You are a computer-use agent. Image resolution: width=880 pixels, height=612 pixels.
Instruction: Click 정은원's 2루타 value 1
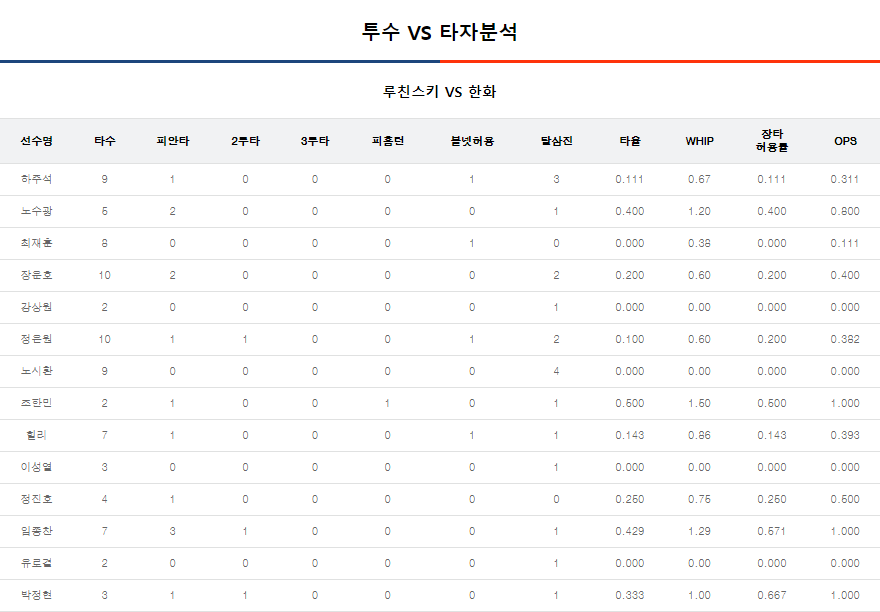(x=245, y=339)
